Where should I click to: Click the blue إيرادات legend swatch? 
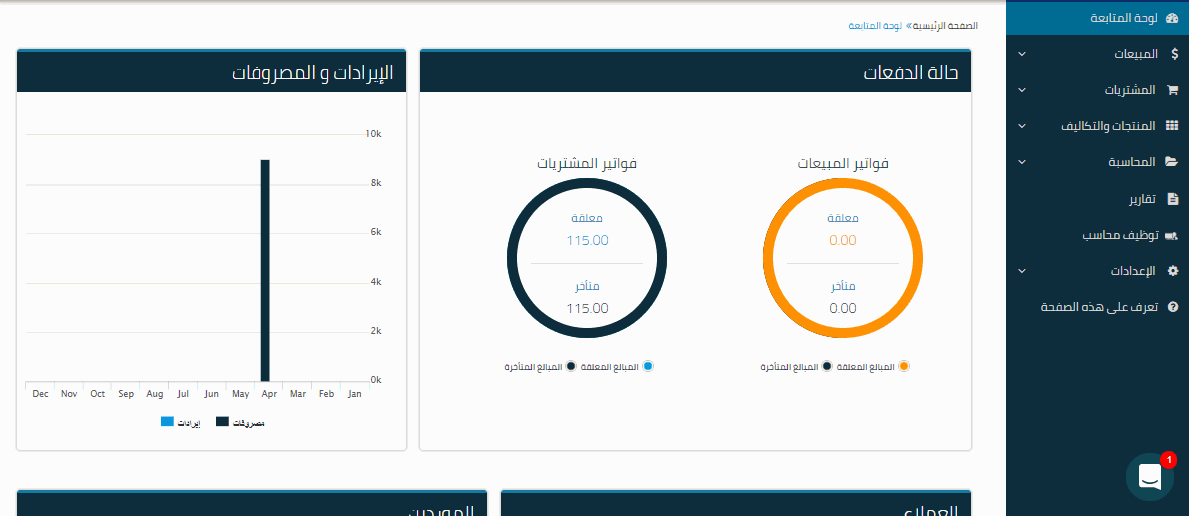167,423
